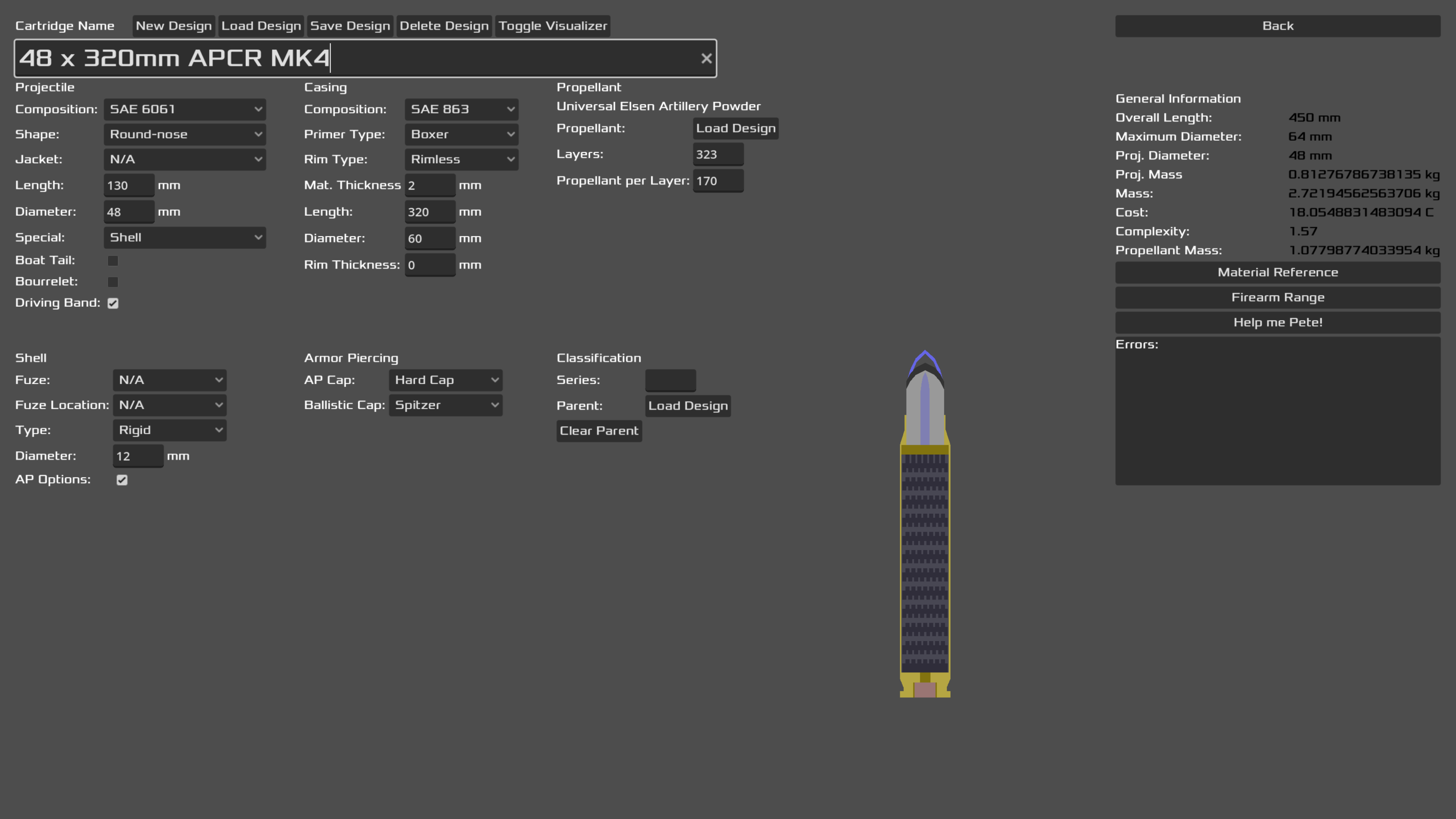Screen dimensions: 1456x819
Task: Load Design for the Propellant
Action: pyautogui.click(x=735, y=128)
